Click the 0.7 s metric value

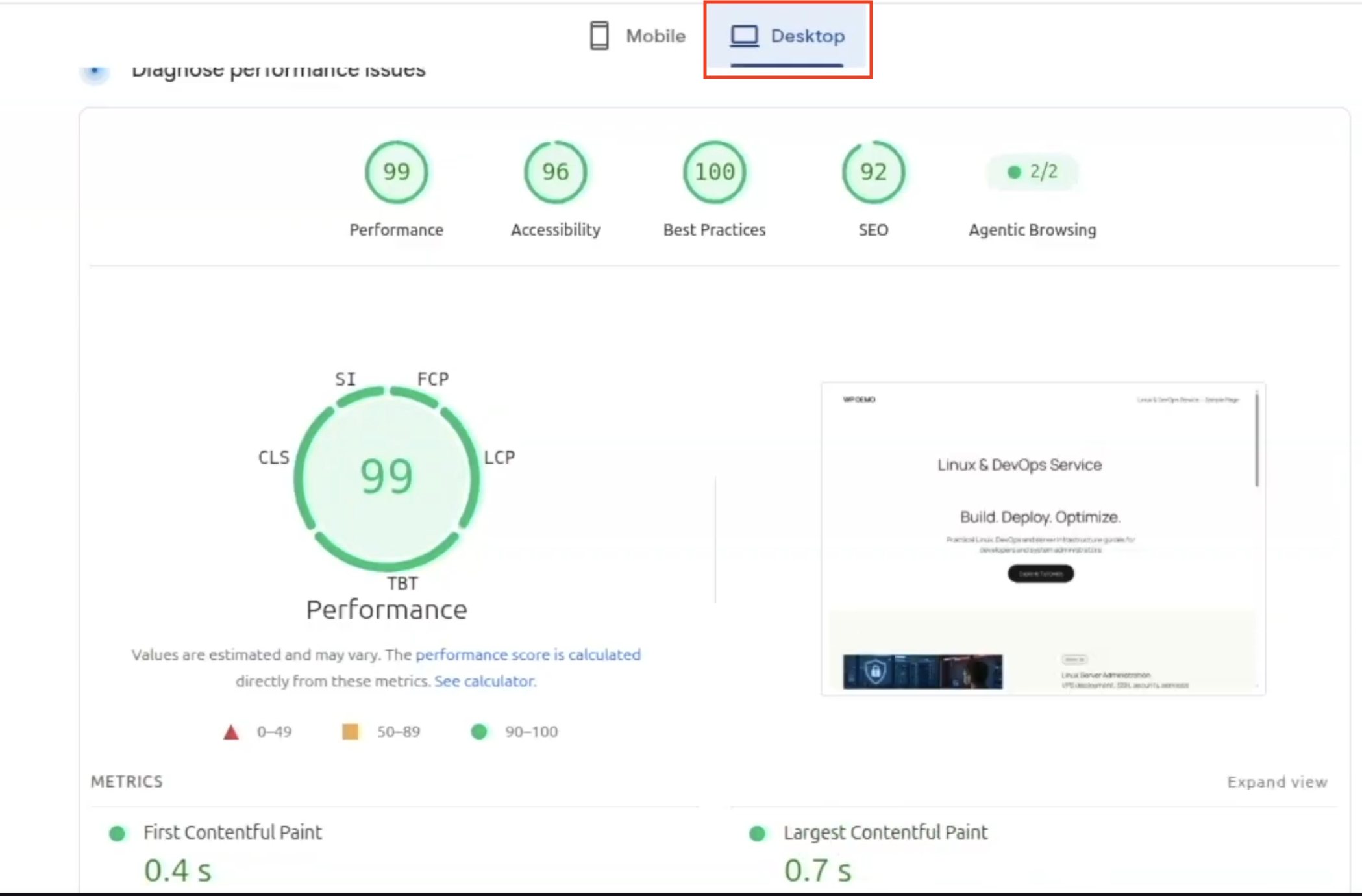[817, 871]
